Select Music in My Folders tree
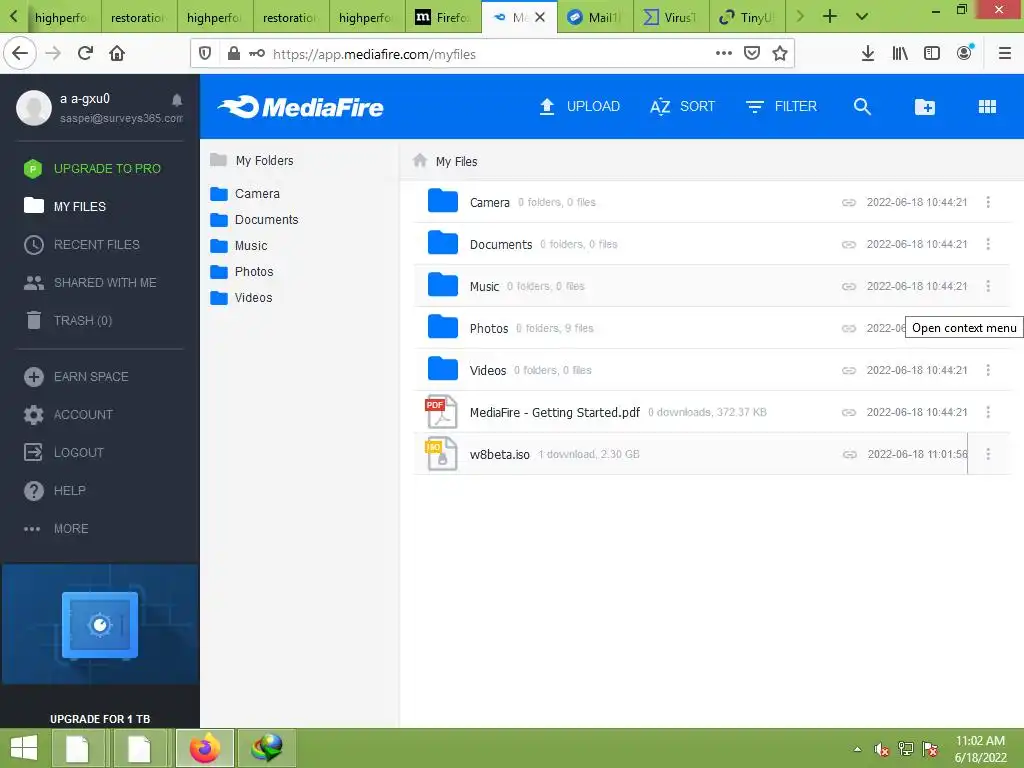The height and width of the screenshot is (768, 1024). point(239,246)
